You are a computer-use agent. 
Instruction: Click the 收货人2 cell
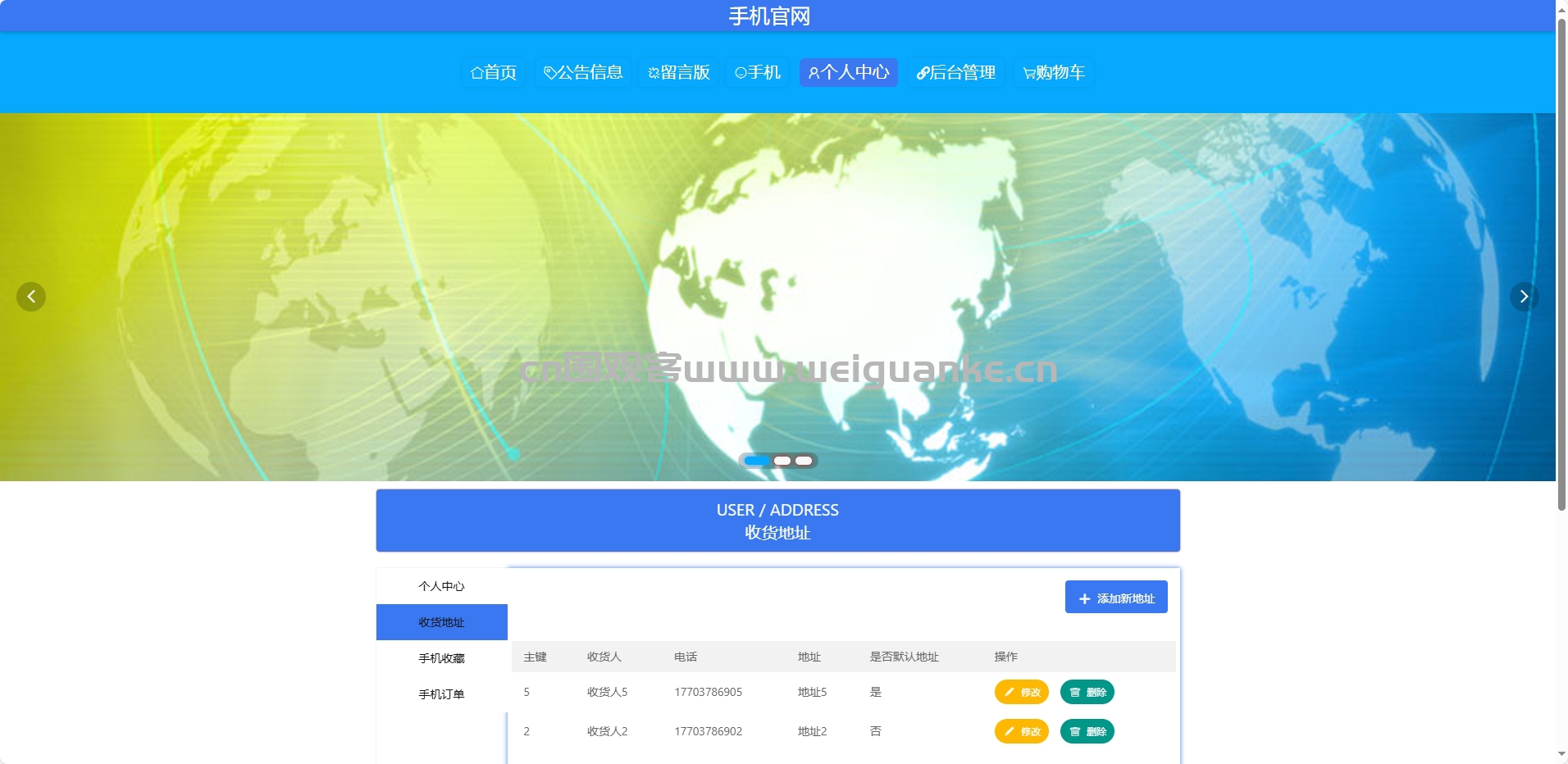coord(607,731)
